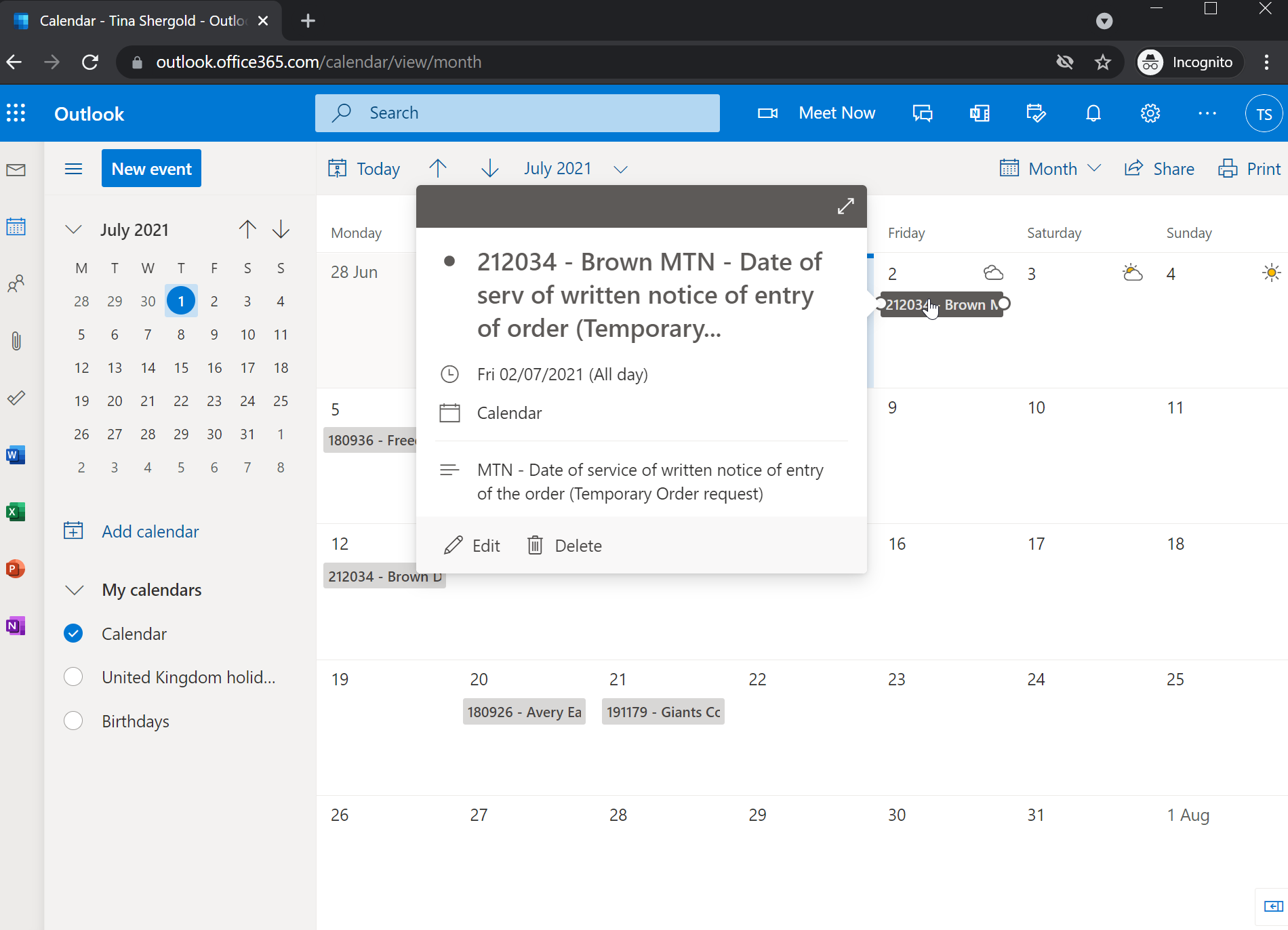Enable the Birthdays calendar

73,721
